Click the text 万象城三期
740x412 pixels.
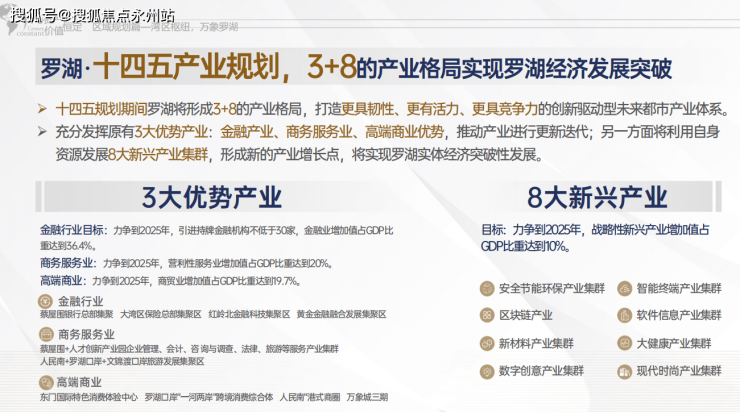367,397
